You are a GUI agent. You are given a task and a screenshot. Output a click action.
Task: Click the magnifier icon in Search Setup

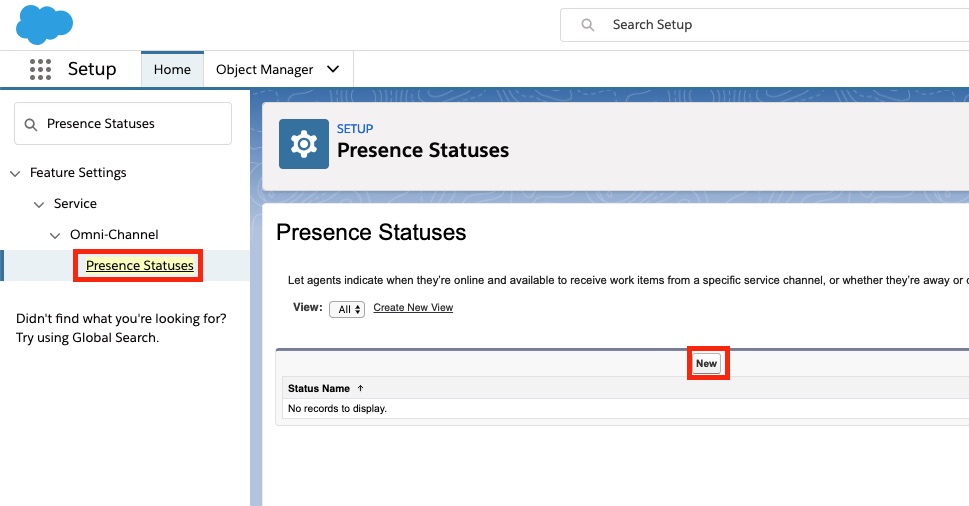587,25
